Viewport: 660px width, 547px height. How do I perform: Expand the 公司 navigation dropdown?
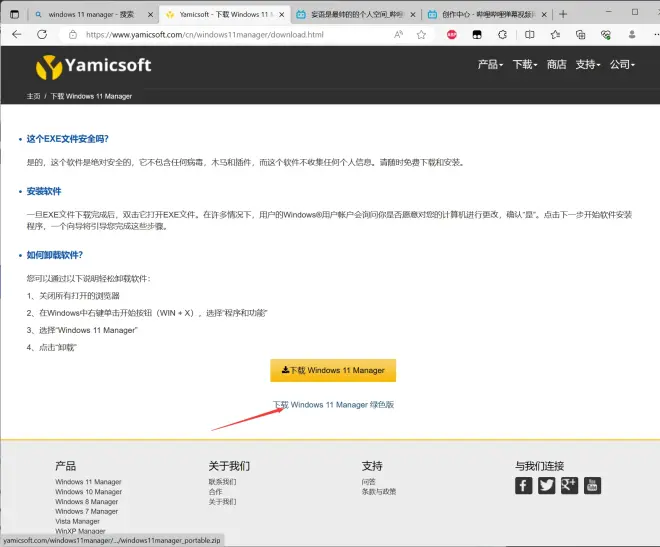pyautogui.click(x=623, y=64)
